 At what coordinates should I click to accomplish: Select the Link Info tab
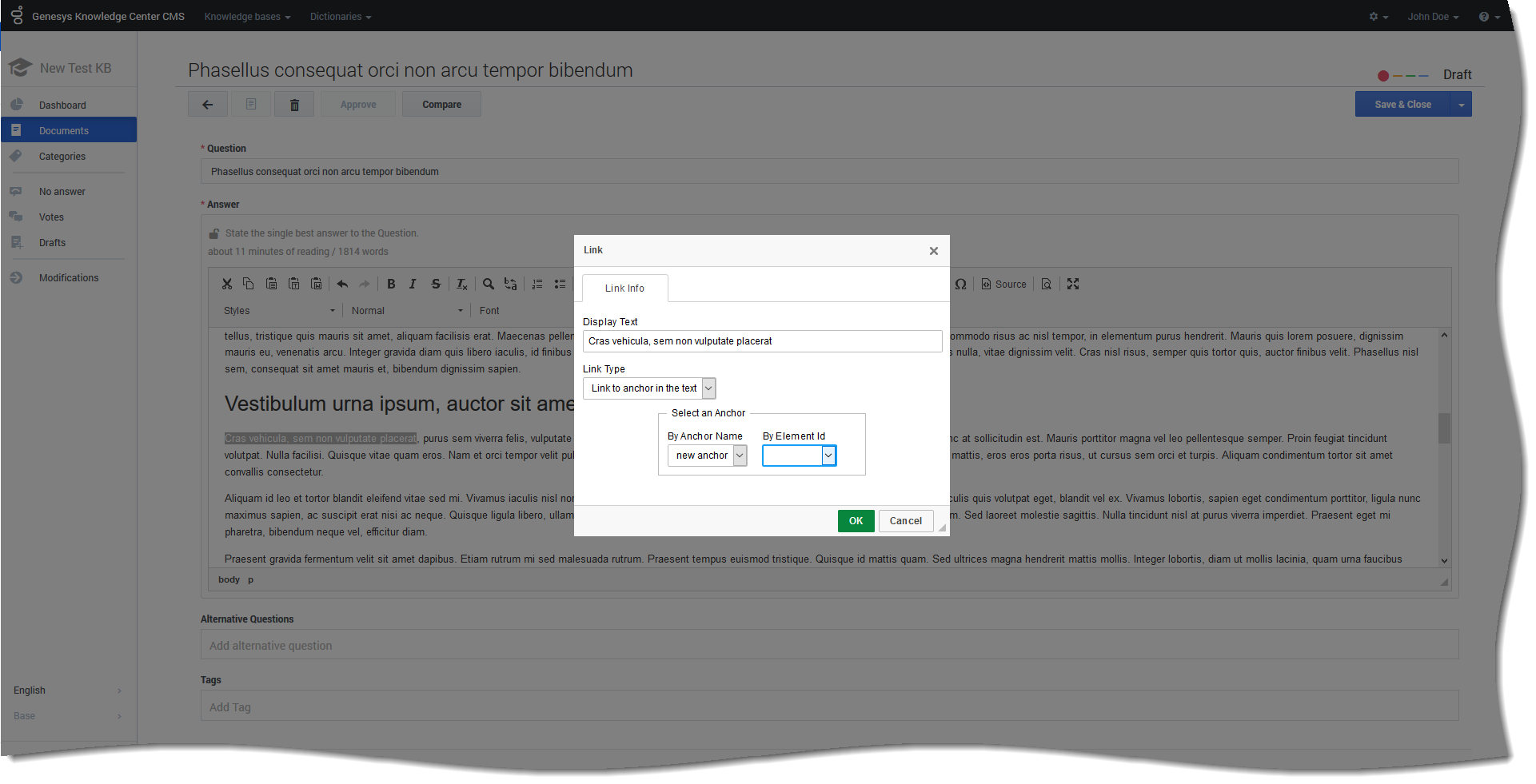[x=624, y=289]
